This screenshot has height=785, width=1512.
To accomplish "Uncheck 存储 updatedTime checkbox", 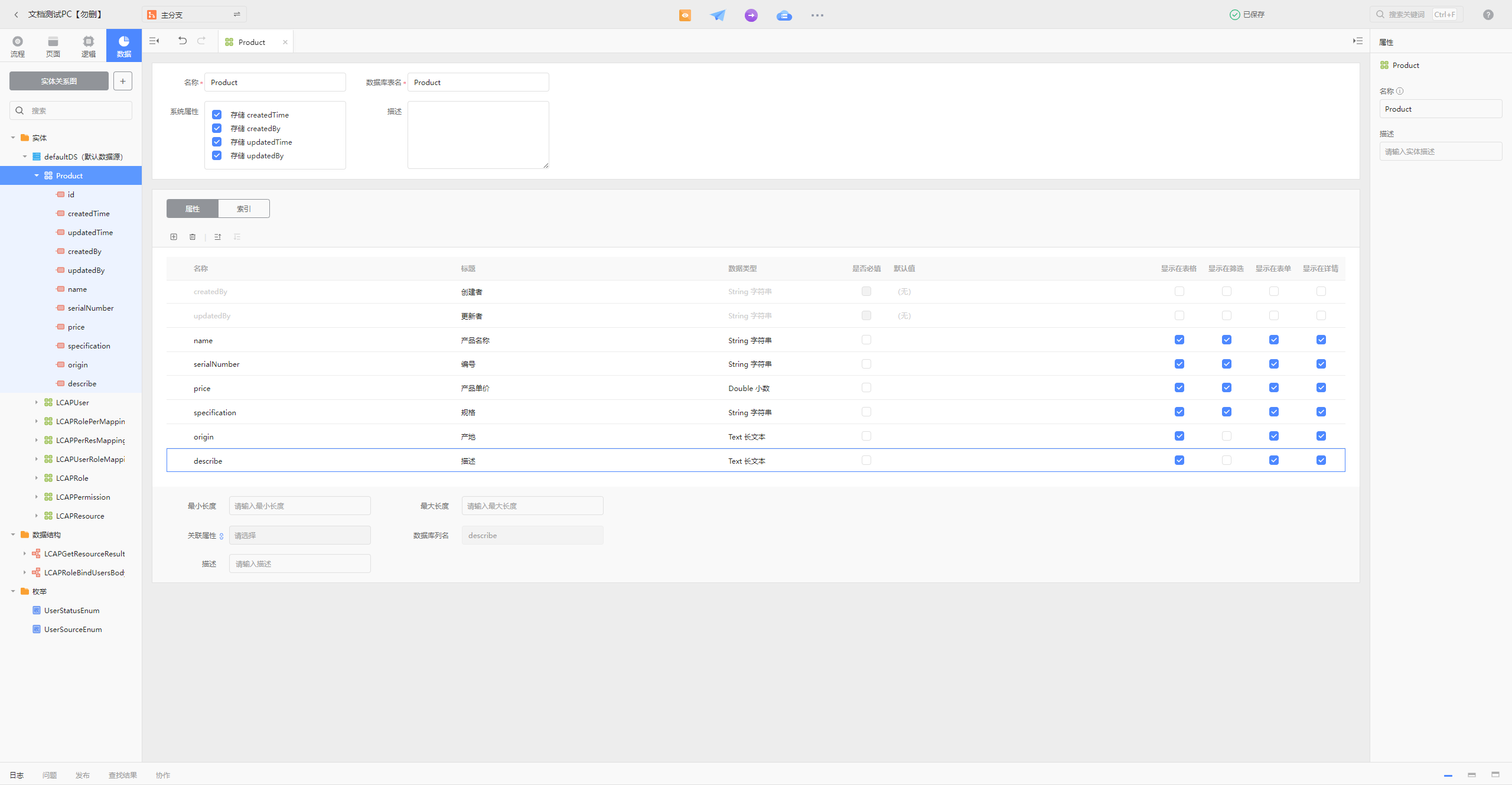I will pyautogui.click(x=217, y=142).
